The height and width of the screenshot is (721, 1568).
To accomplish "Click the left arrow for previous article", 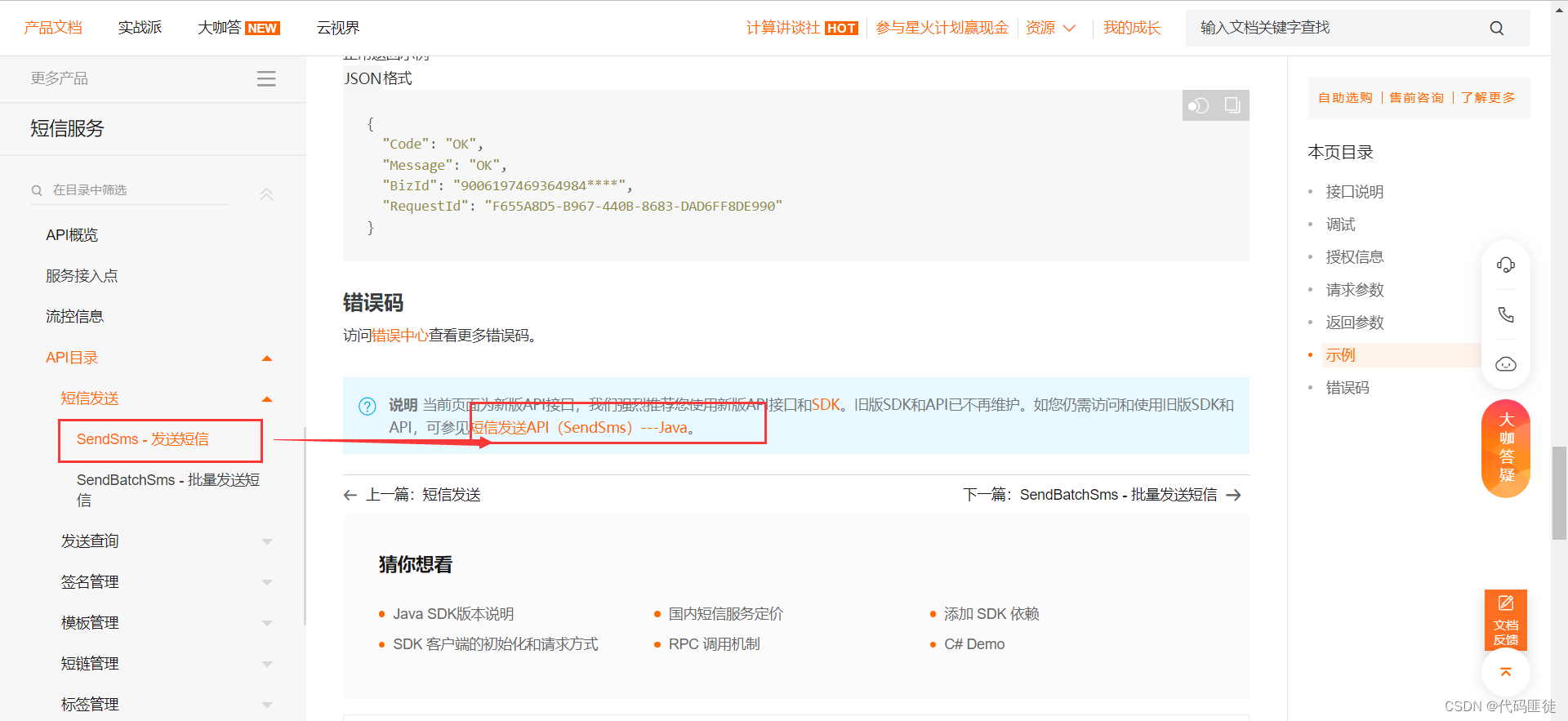I will [350, 495].
